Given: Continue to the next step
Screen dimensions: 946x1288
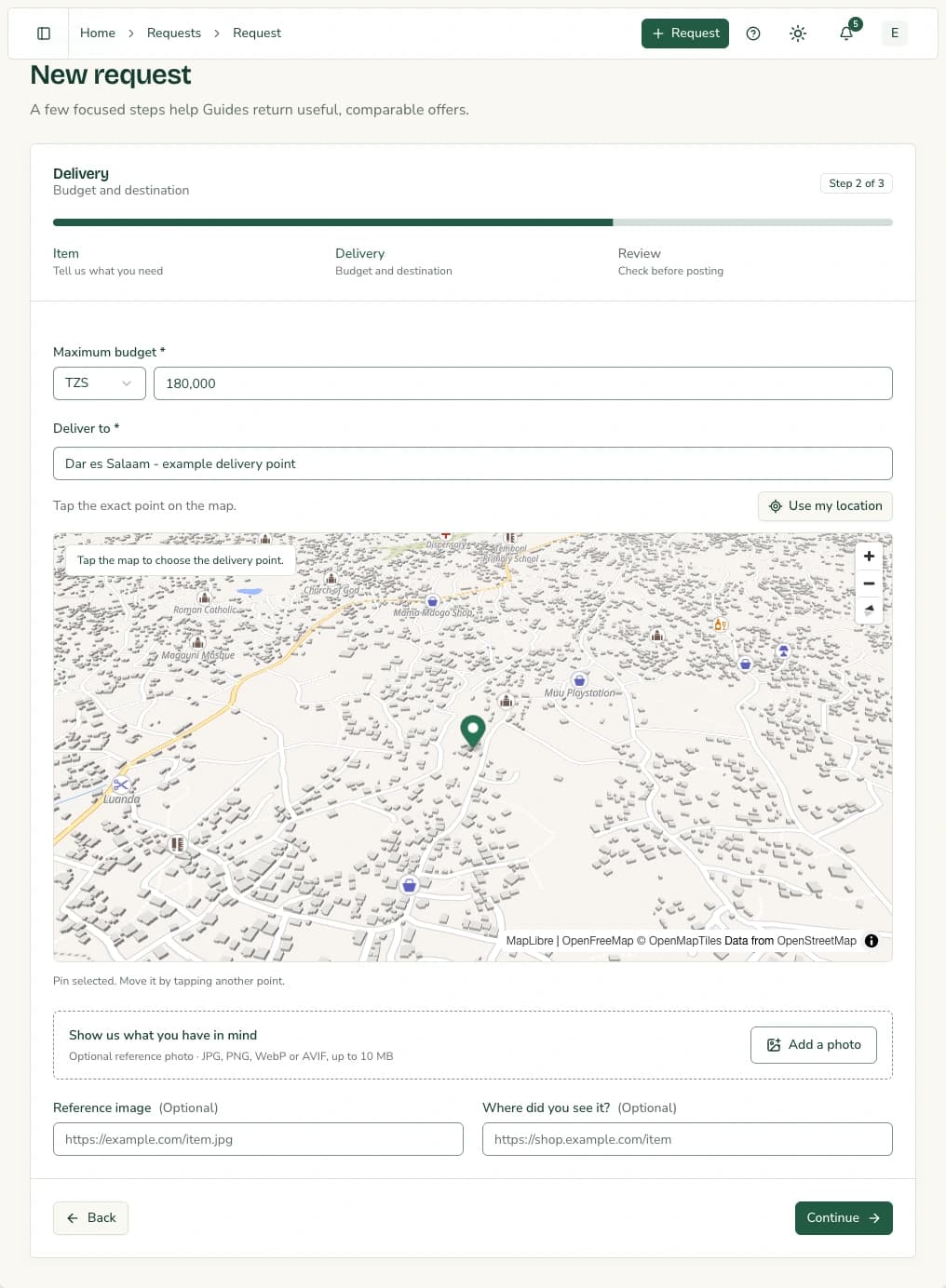Looking at the screenshot, I should click(x=844, y=1218).
